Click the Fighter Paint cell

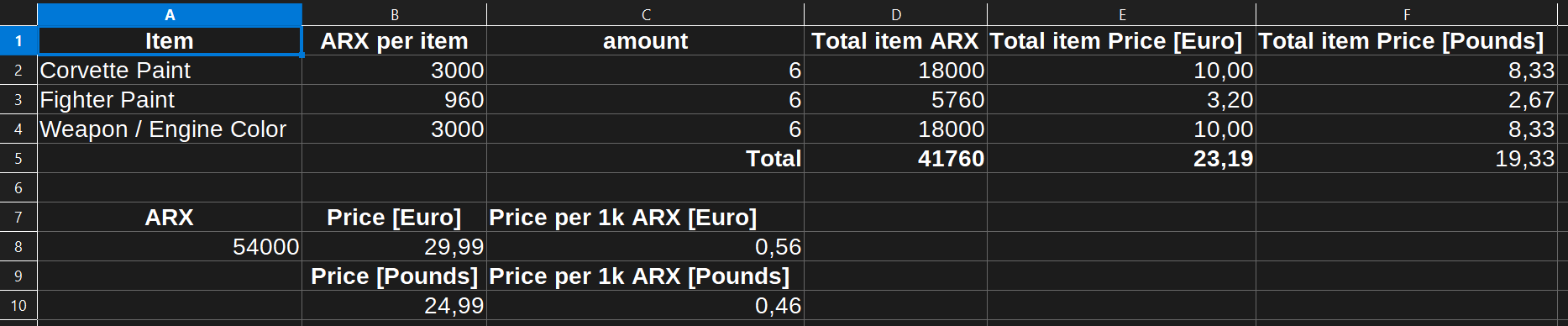170,99
